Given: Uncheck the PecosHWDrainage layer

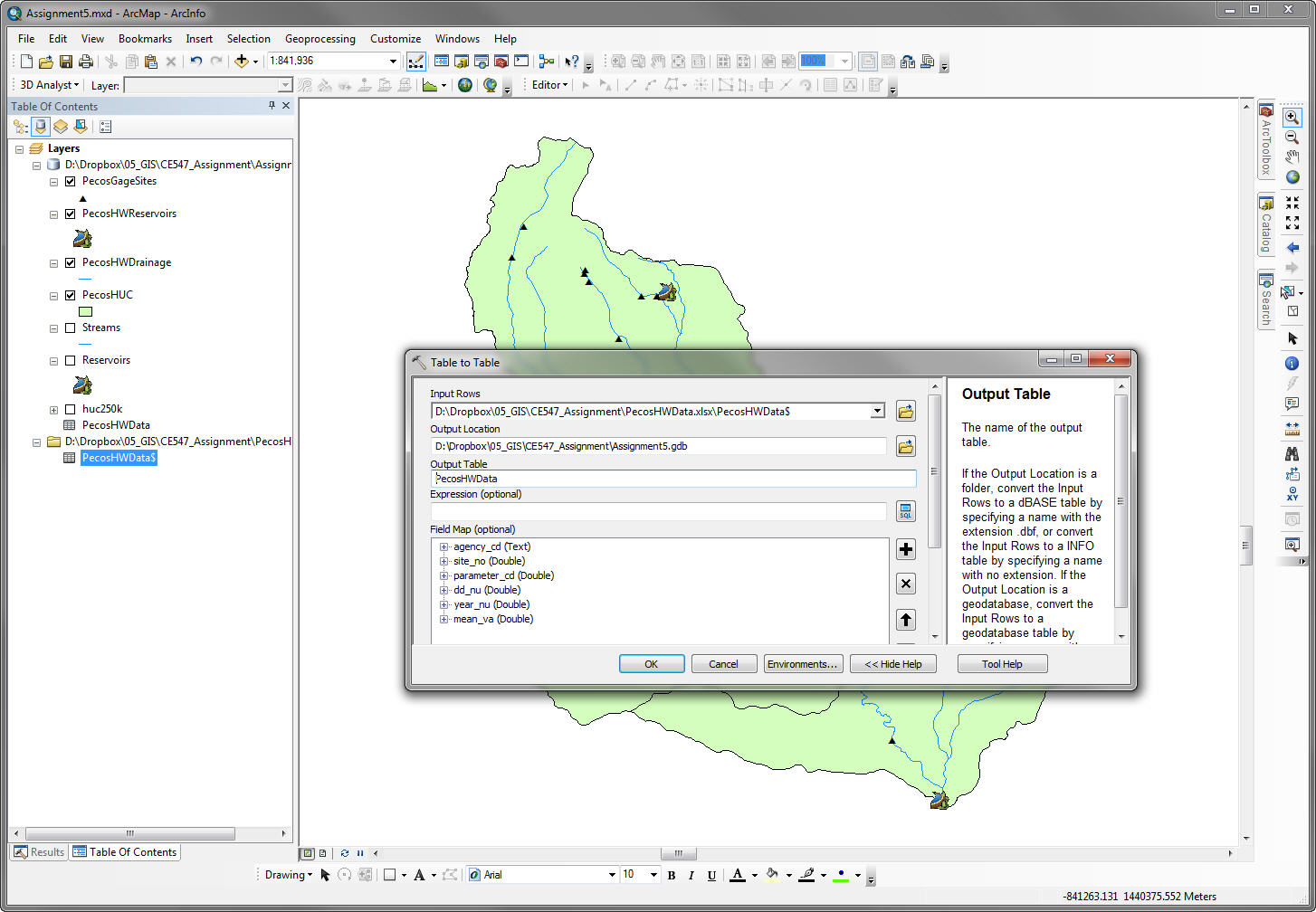Looking at the screenshot, I should pyautogui.click(x=70, y=263).
